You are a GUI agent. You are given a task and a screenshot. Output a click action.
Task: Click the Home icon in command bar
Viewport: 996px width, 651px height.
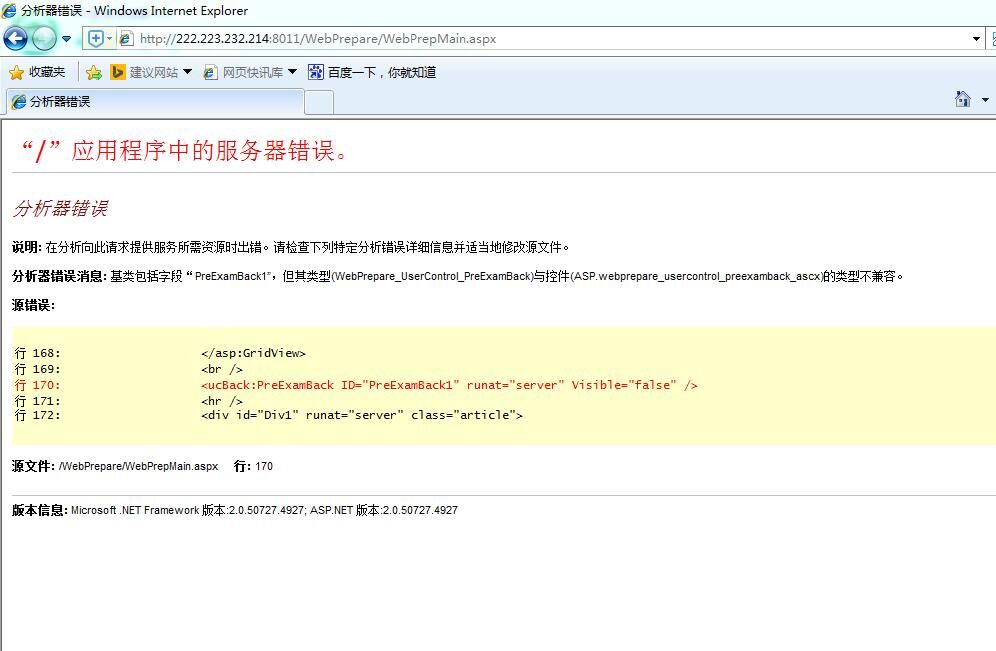963,99
